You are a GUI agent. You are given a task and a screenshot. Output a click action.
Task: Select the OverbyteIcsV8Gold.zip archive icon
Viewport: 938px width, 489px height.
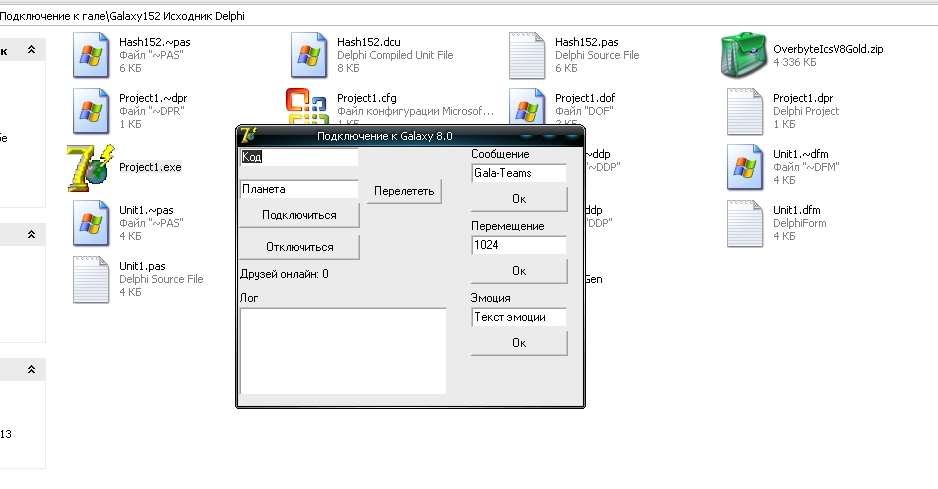pos(744,55)
